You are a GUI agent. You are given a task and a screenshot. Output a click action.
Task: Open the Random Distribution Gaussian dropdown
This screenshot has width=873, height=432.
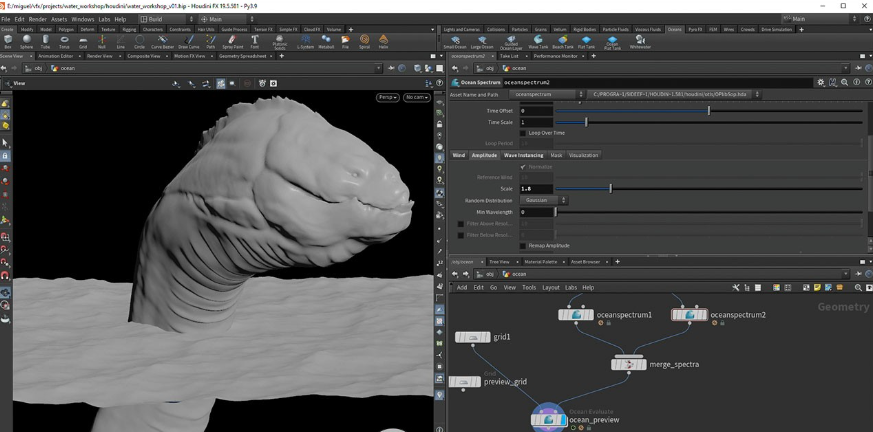coord(544,200)
